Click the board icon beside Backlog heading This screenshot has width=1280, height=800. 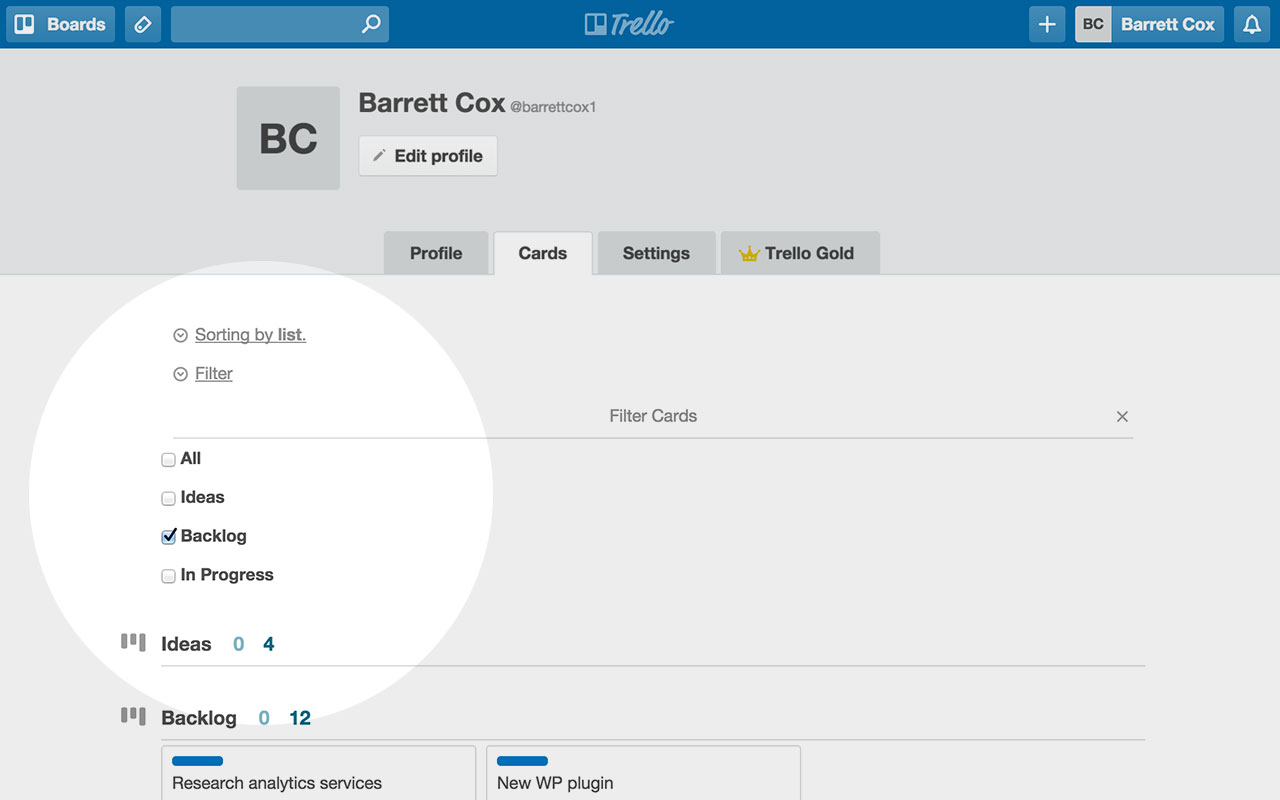point(133,716)
